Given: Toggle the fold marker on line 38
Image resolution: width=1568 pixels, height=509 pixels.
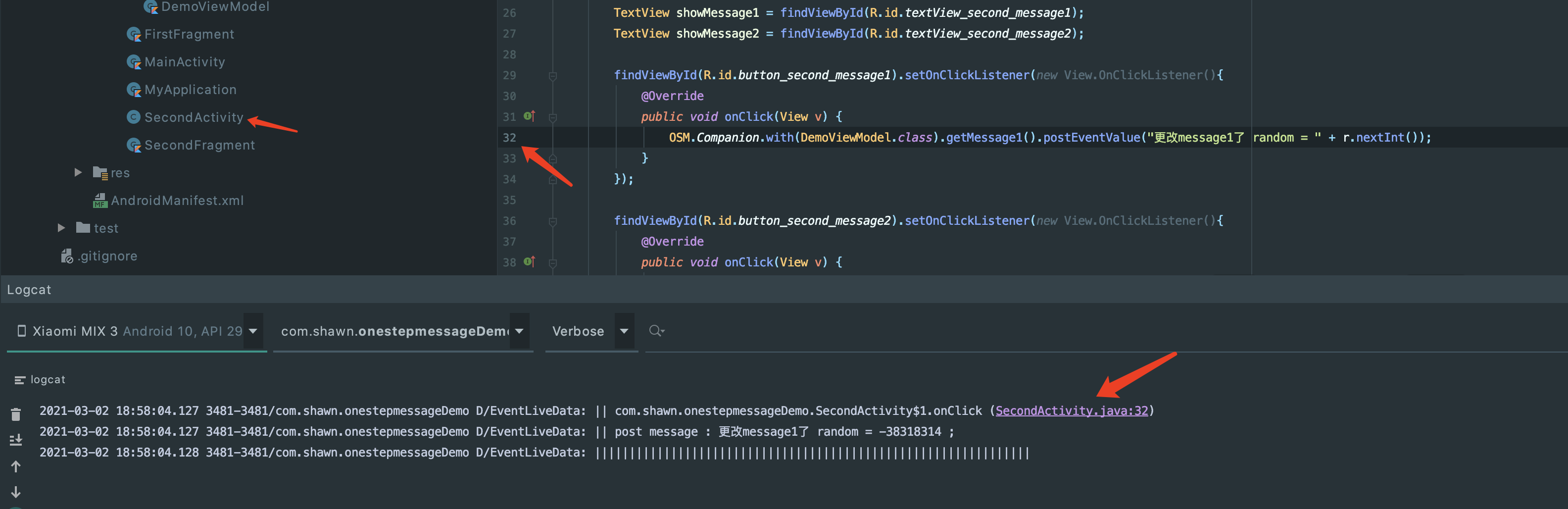Looking at the screenshot, I should (x=553, y=263).
